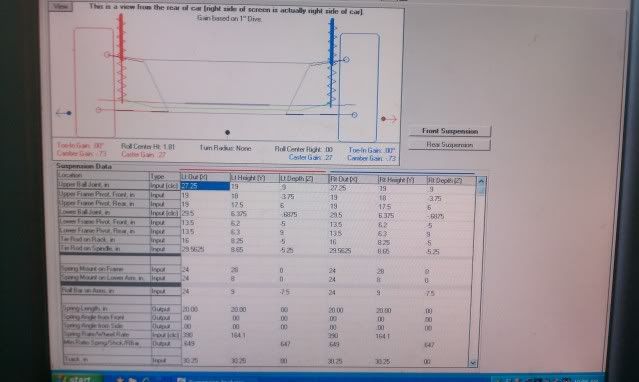Open the View menu button
The width and height of the screenshot is (639, 382).
click(x=61, y=7)
